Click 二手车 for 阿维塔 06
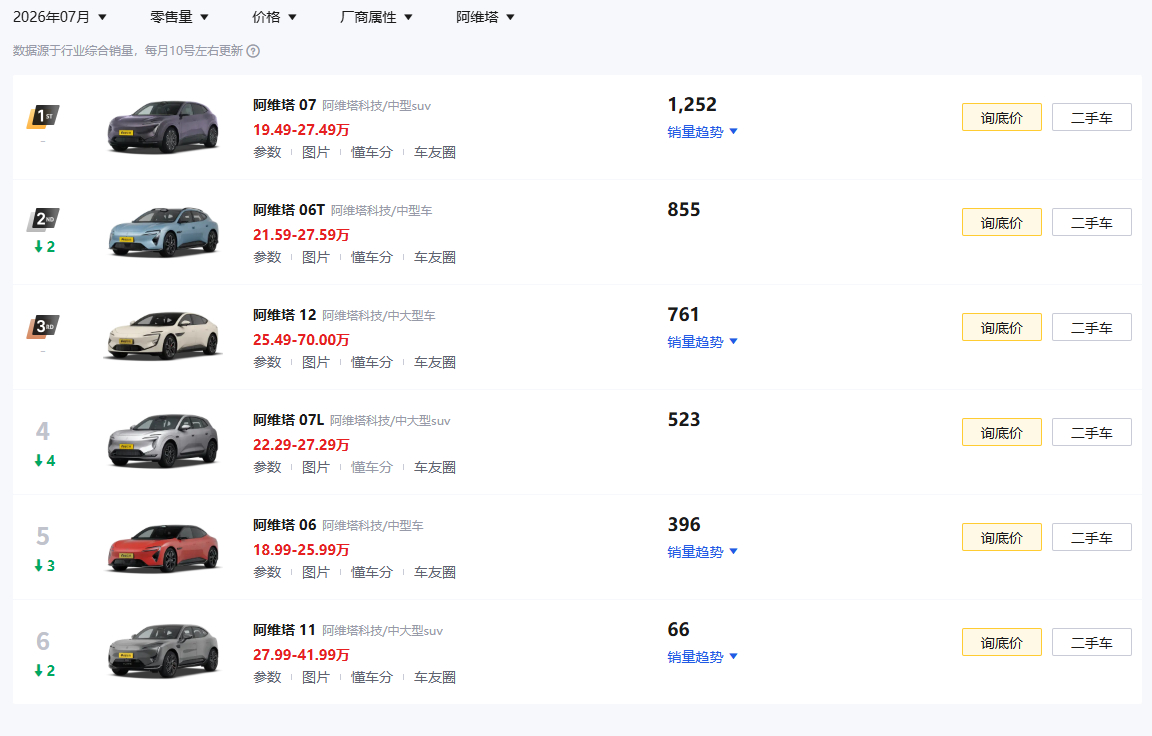Viewport: 1152px width, 736px height. (x=1092, y=538)
